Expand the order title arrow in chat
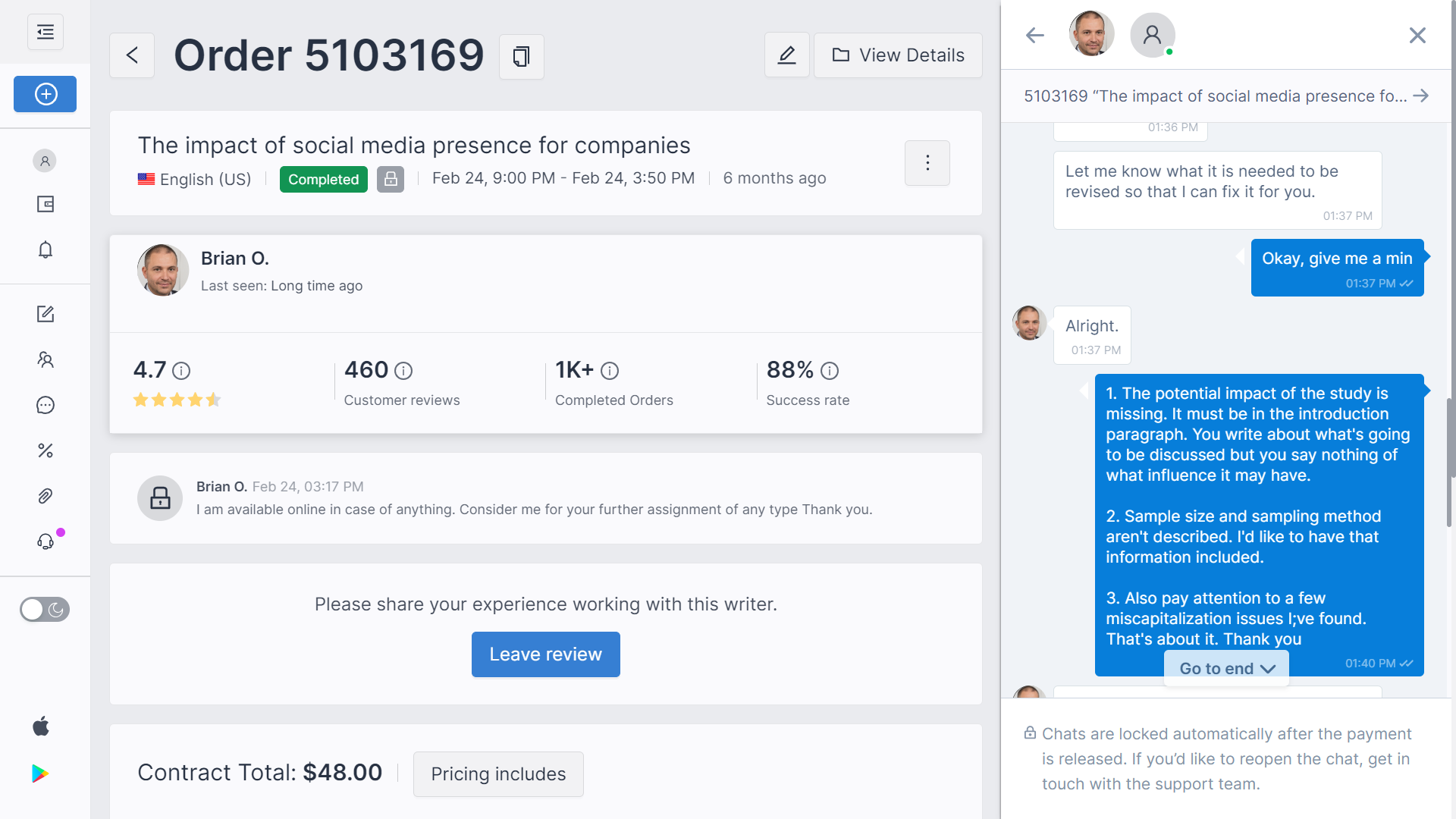This screenshot has height=819, width=1456. coord(1421,96)
